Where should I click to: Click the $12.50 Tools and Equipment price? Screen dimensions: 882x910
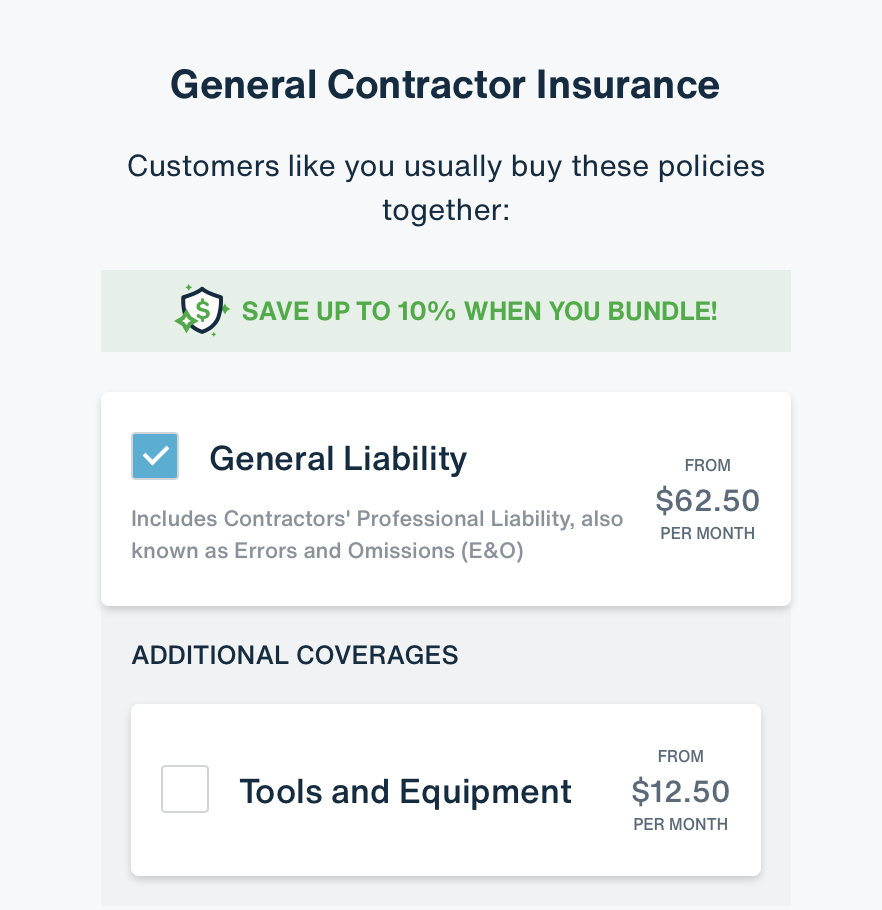tap(680, 791)
